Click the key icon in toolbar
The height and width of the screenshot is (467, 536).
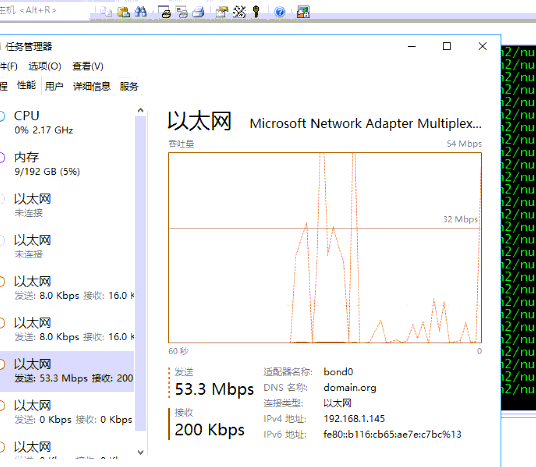(256, 12)
